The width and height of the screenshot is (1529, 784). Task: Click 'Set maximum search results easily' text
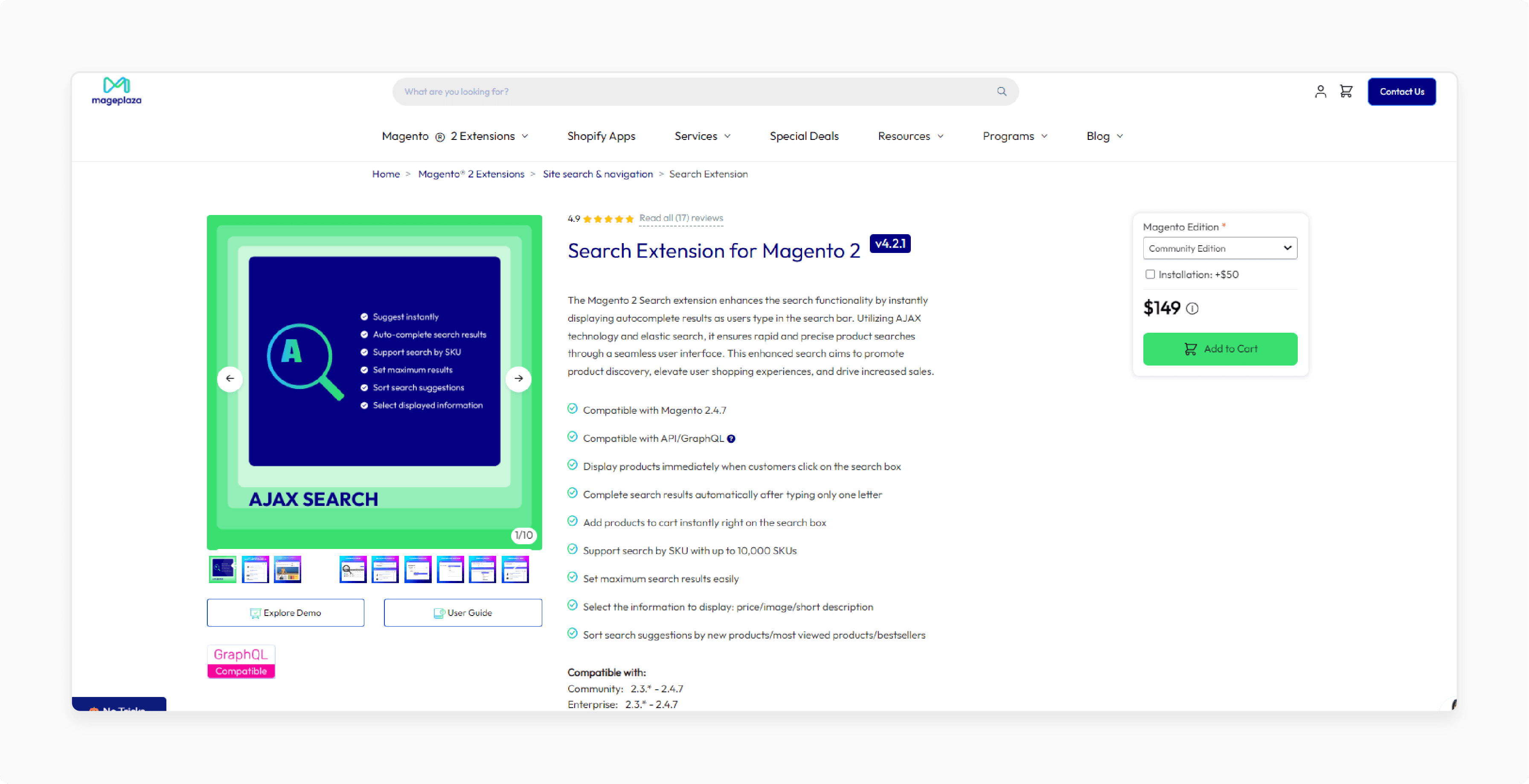click(661, 579)
